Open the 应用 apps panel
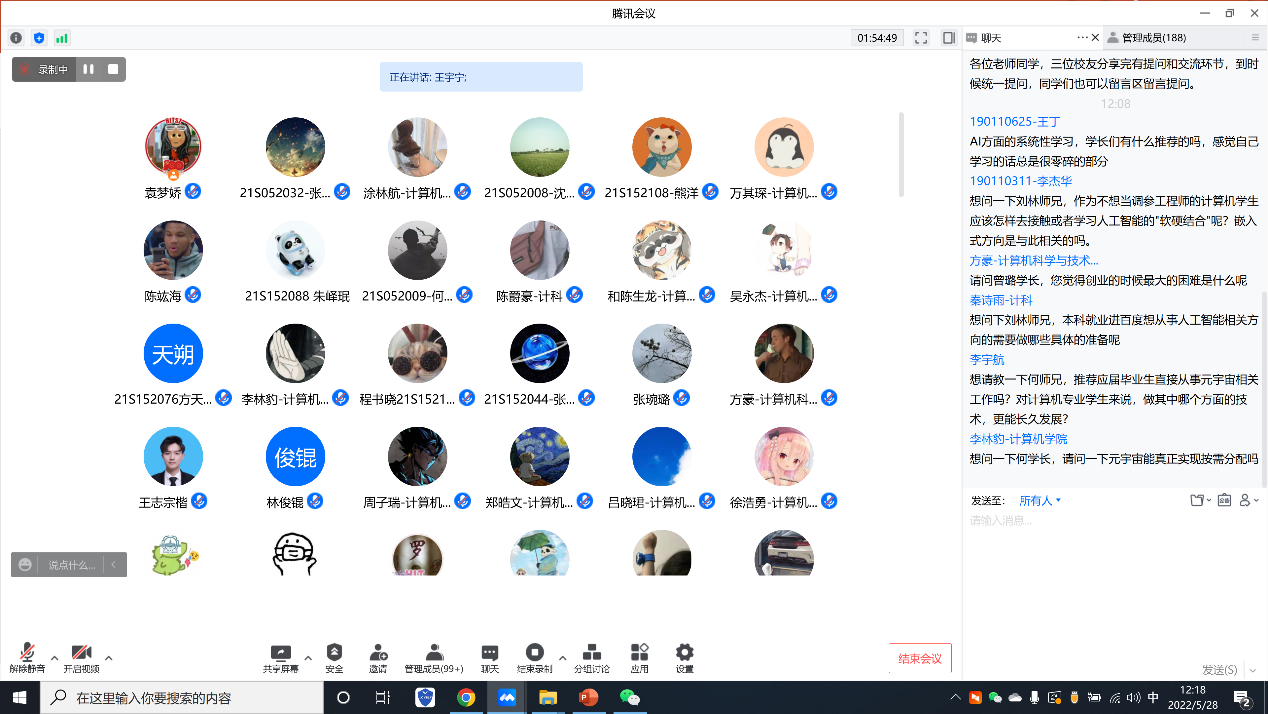Image resolution: width=1268 pixels, height=714 pixels. tap(639, 657)
